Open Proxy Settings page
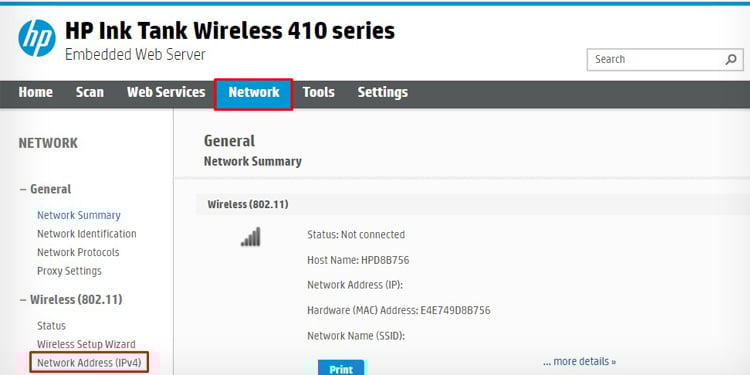 coord(69,271)
